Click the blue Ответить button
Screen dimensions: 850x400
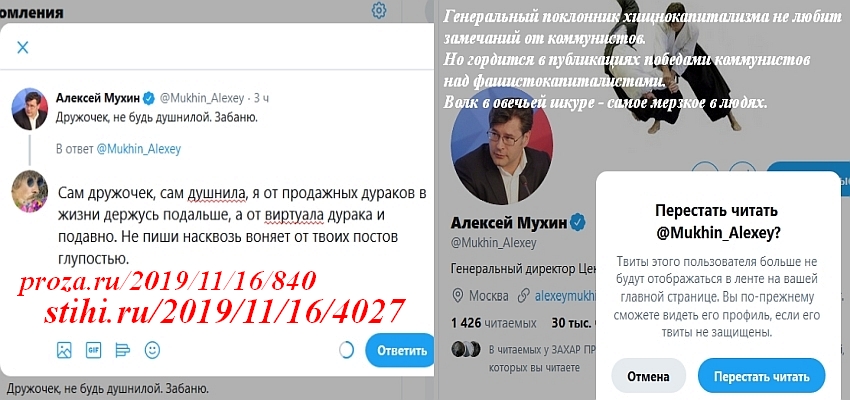pyautogui.click(x=400, y=350)
